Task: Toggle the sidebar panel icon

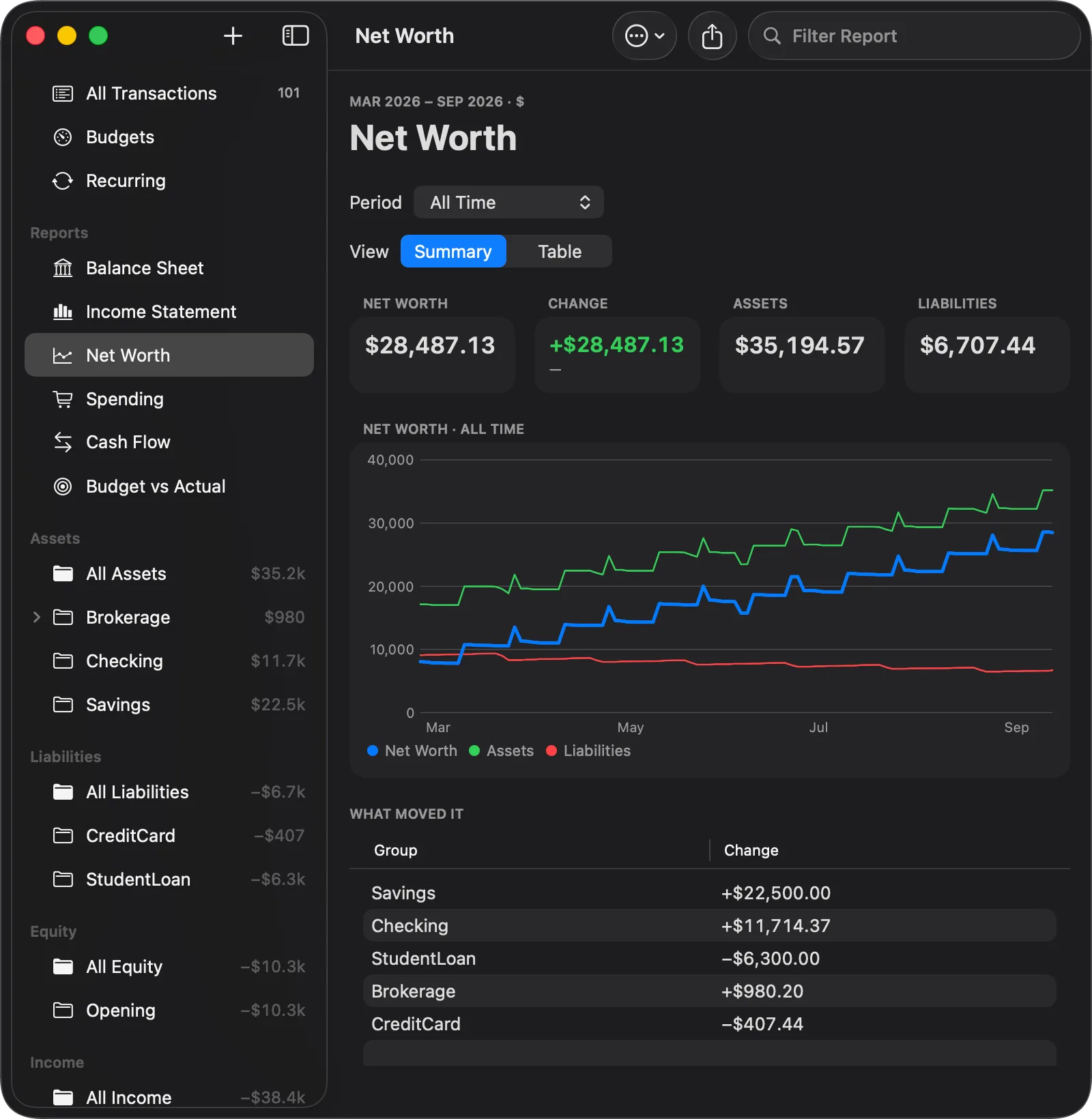Action: (x=296, y=36)
